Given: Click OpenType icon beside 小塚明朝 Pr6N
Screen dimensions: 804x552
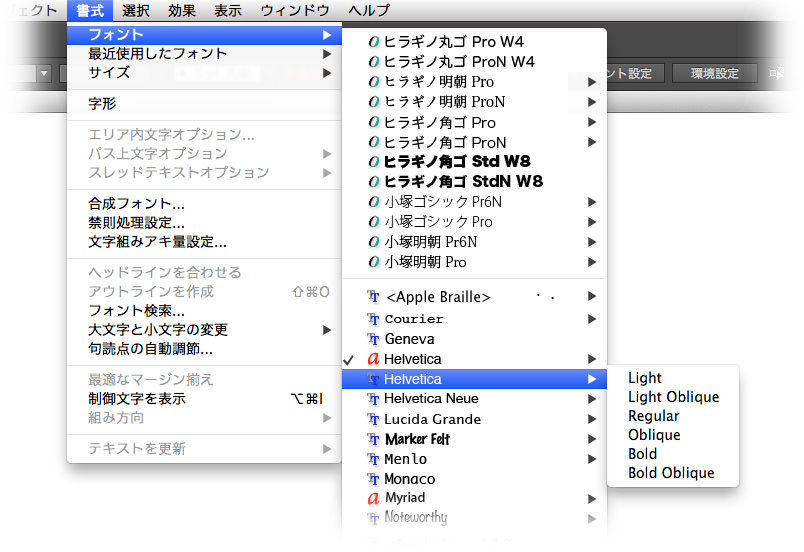Looking at the screenshot, I should [x=374, y=242].
